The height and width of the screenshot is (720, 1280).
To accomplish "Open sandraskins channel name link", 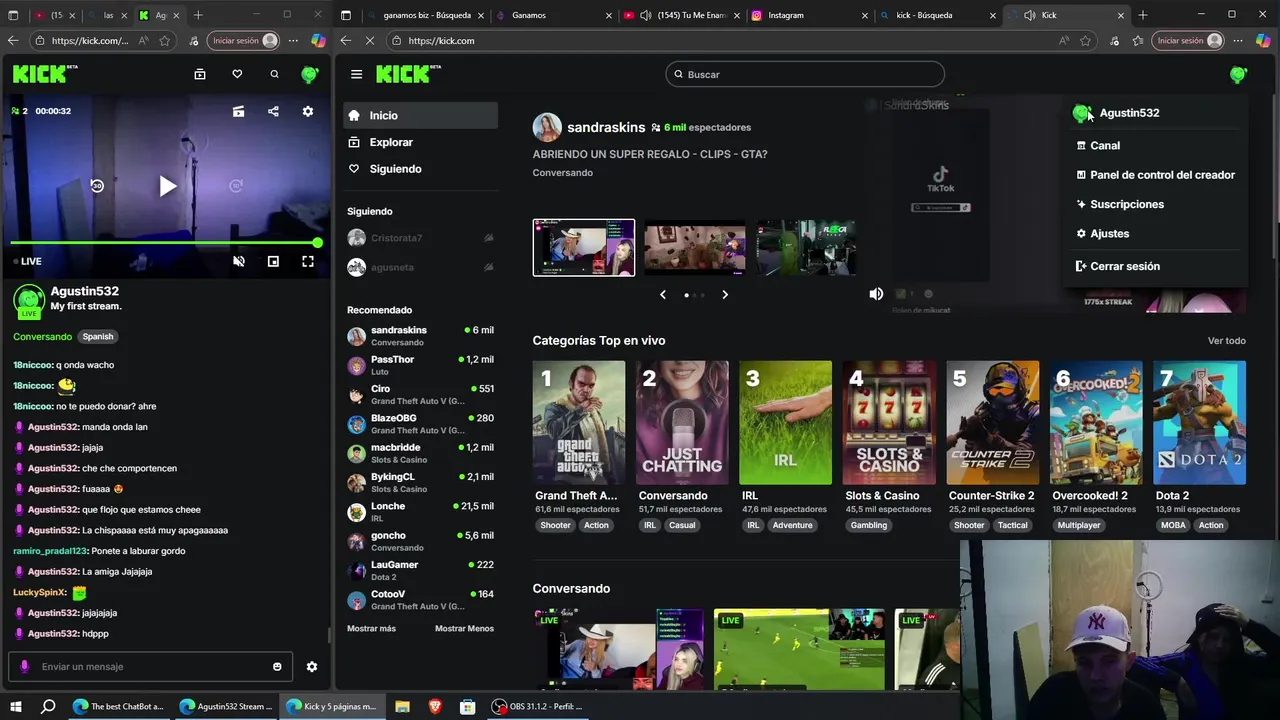I will pos(606,128).
